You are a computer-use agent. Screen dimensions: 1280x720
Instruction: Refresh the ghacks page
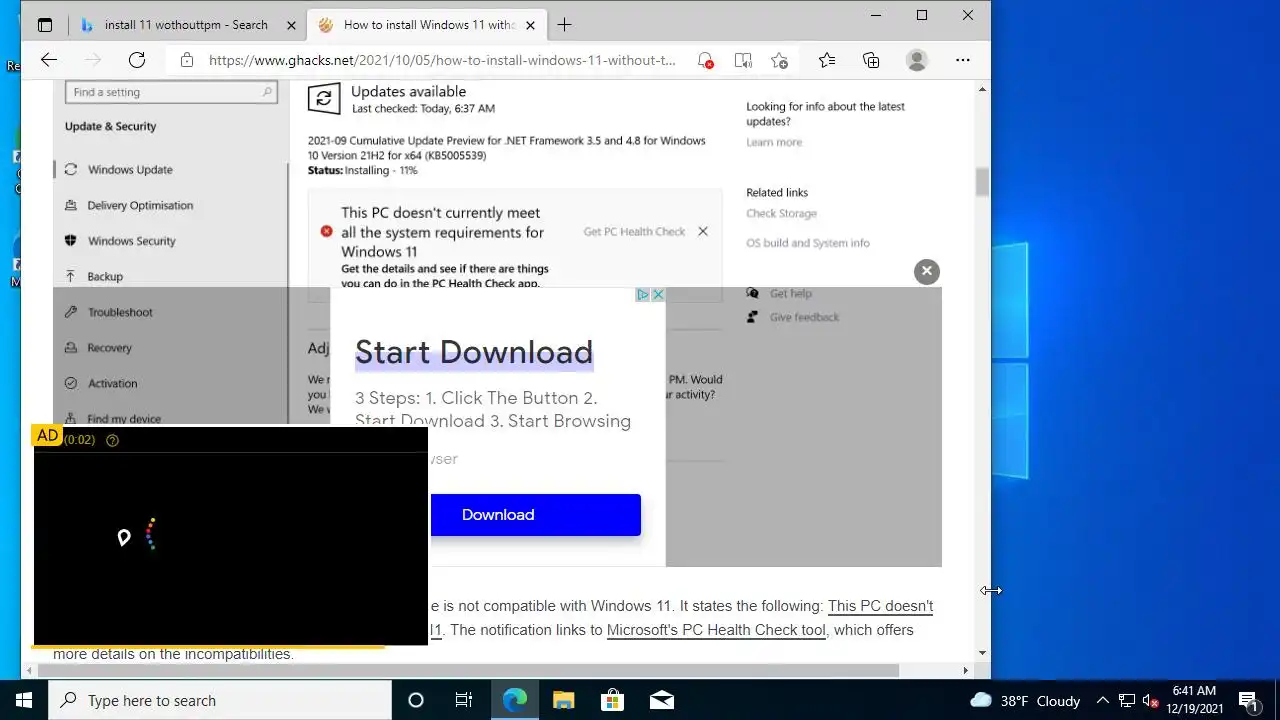(137, 60)
